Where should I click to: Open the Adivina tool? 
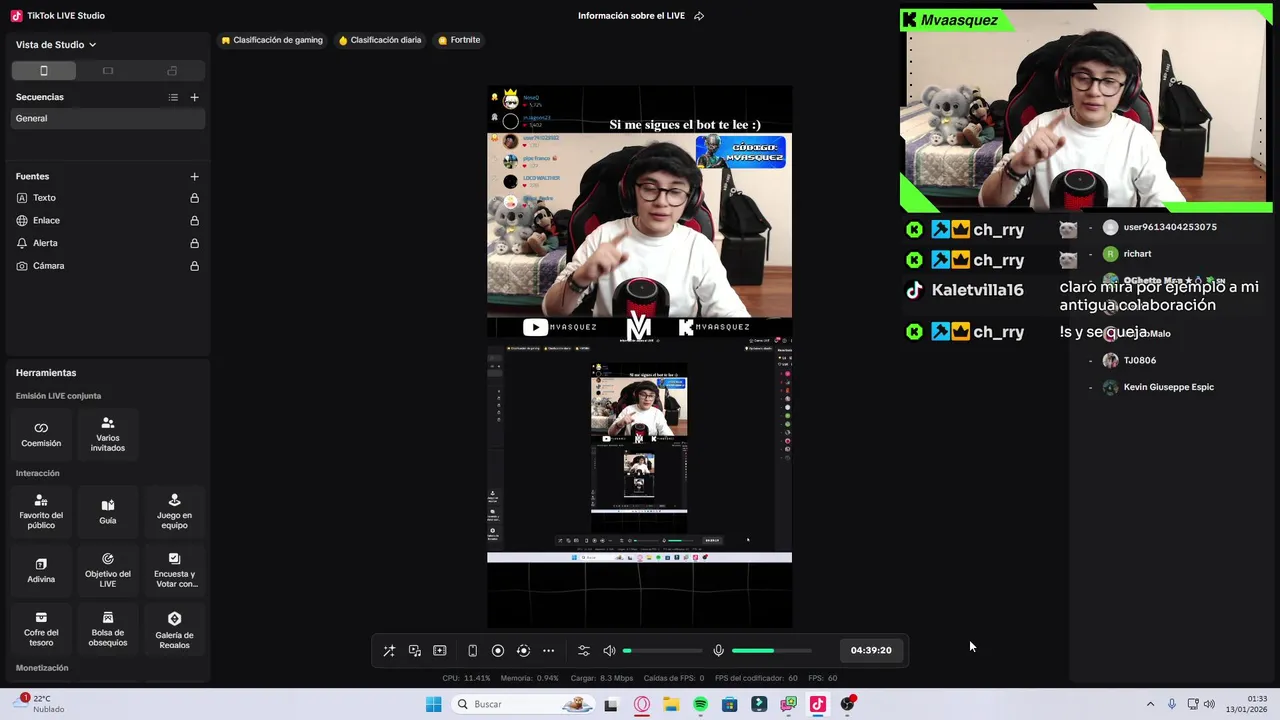(41, 570)
